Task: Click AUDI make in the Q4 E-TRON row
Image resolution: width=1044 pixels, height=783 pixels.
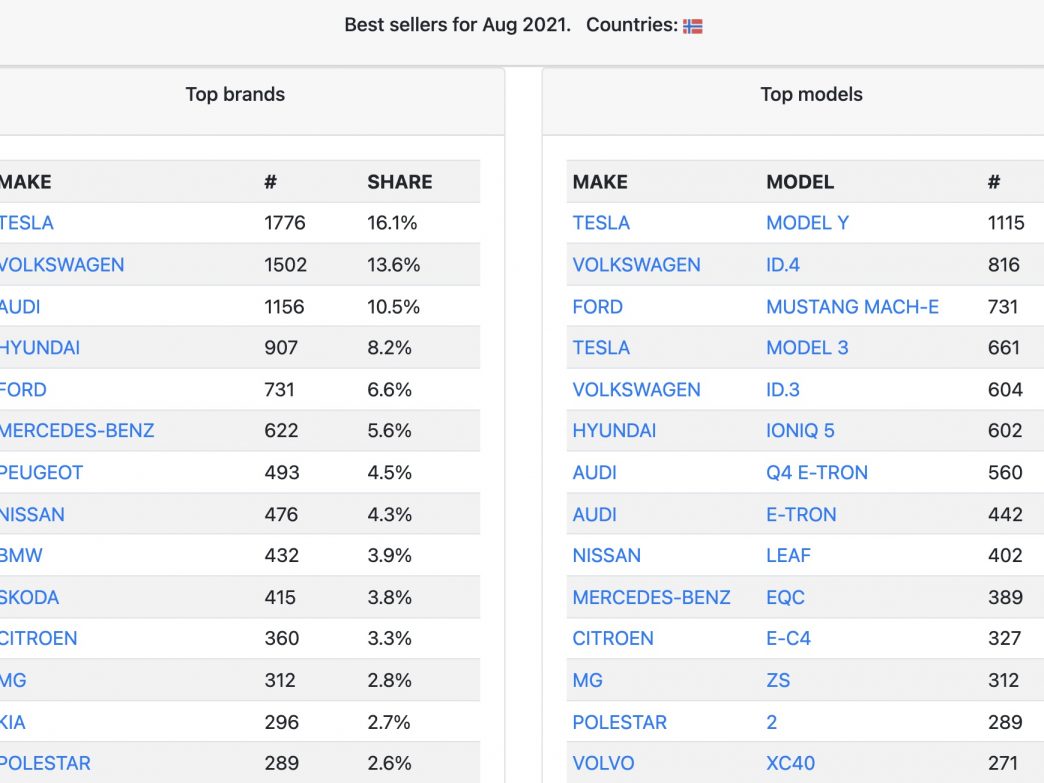Action: click(x=595, y=473)
